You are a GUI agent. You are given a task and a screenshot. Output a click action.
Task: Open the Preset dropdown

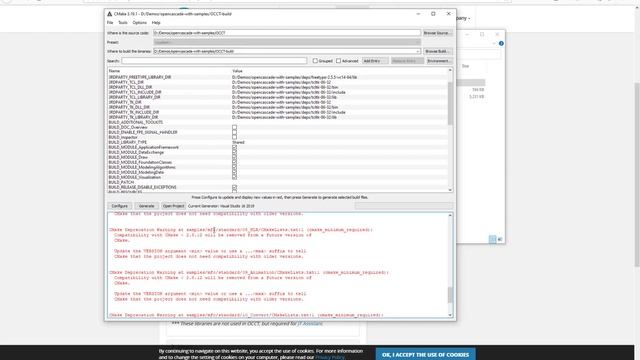tap(287, 42)
